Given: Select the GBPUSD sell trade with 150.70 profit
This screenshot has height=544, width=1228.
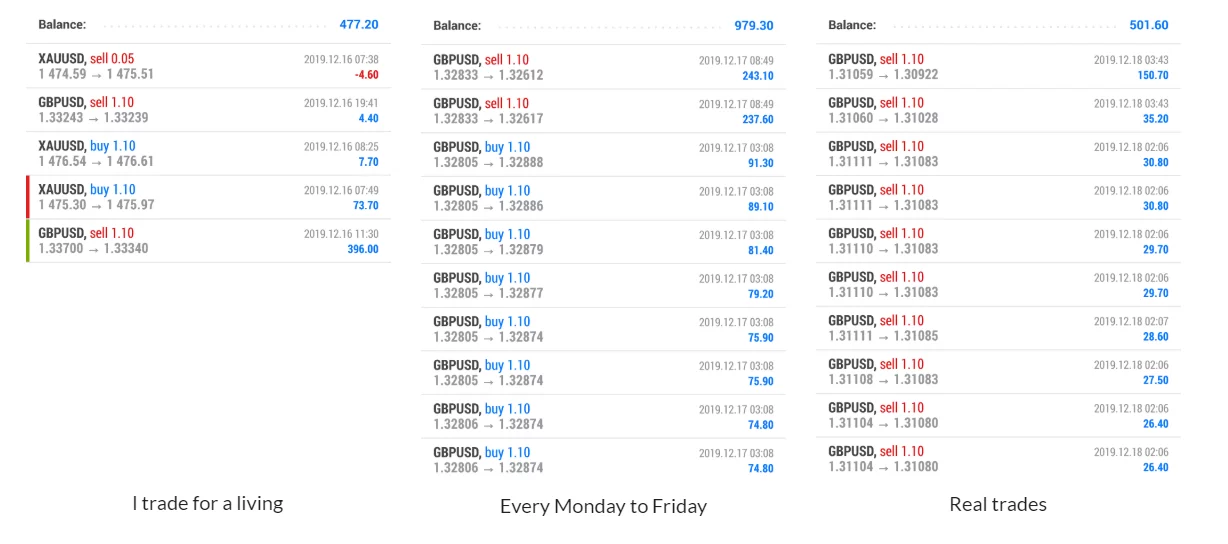Looking at the screenshot, I should (x=998, y=67).
